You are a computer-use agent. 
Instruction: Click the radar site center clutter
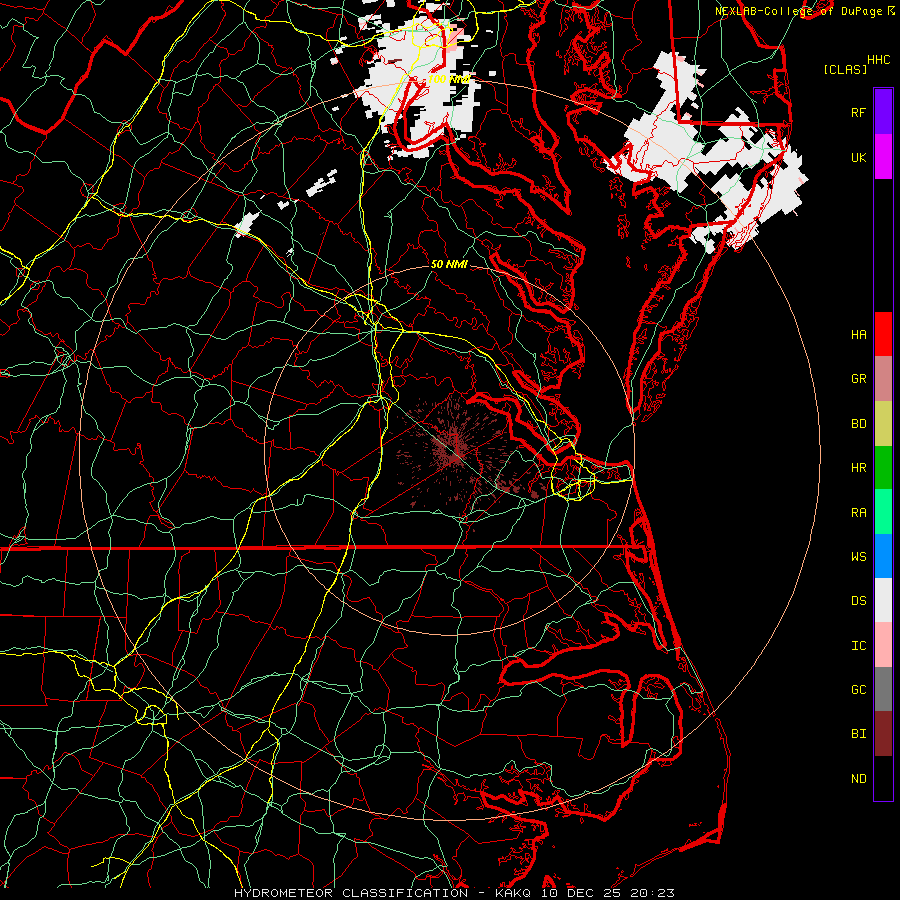[455, 451]
